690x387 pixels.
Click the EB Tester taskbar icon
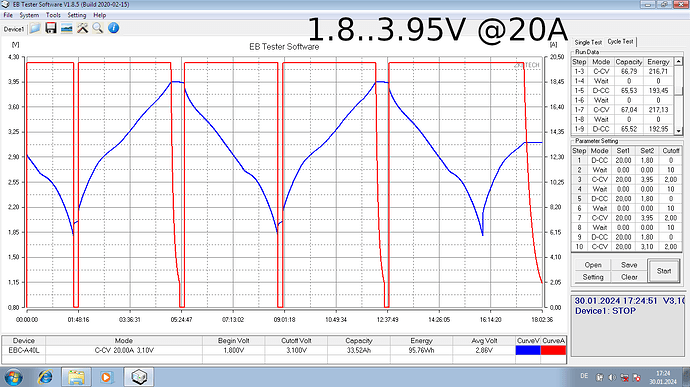pos(139,377)
